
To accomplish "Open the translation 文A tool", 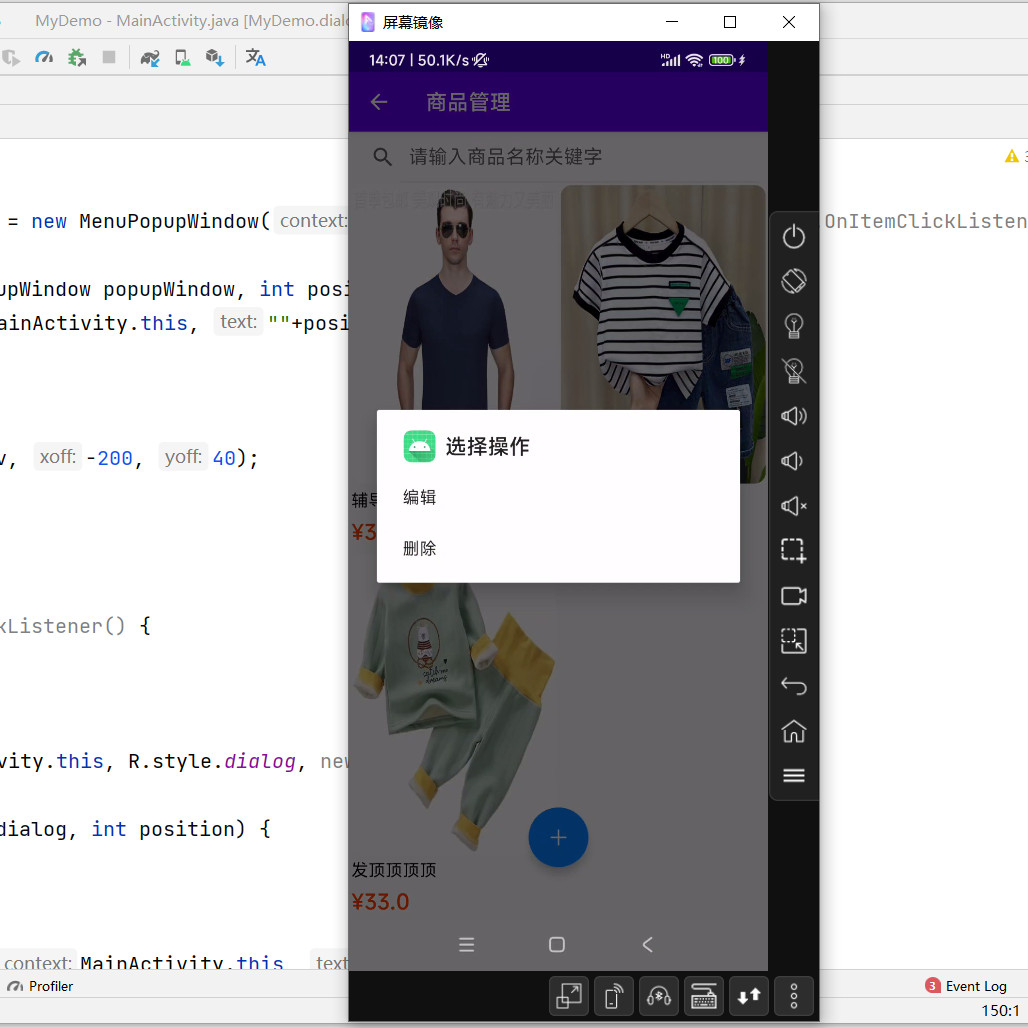I will coord(255,58).
